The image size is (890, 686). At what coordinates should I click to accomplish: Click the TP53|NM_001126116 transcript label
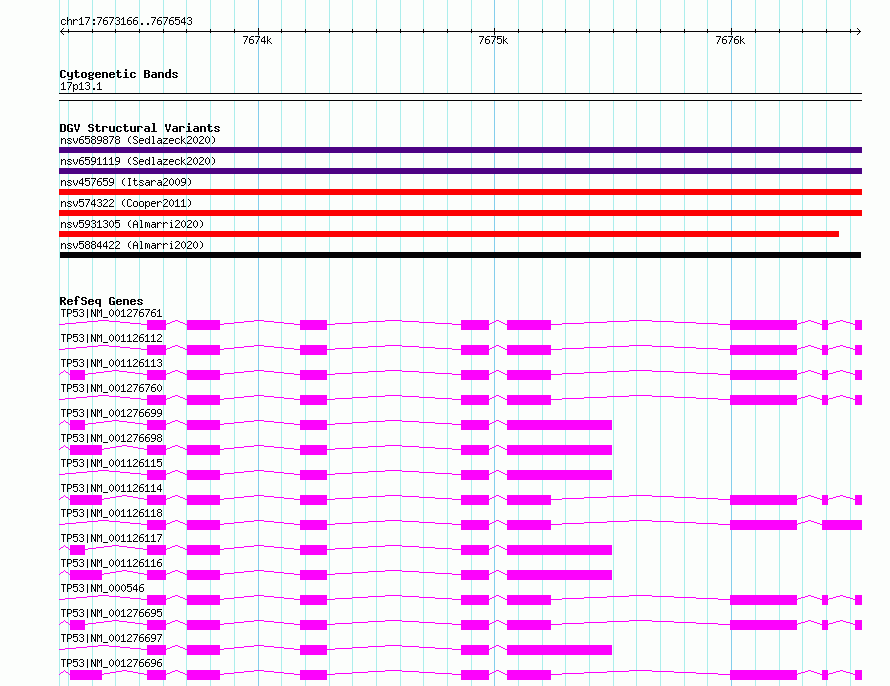pyautogui.click(x=111, y=563)
